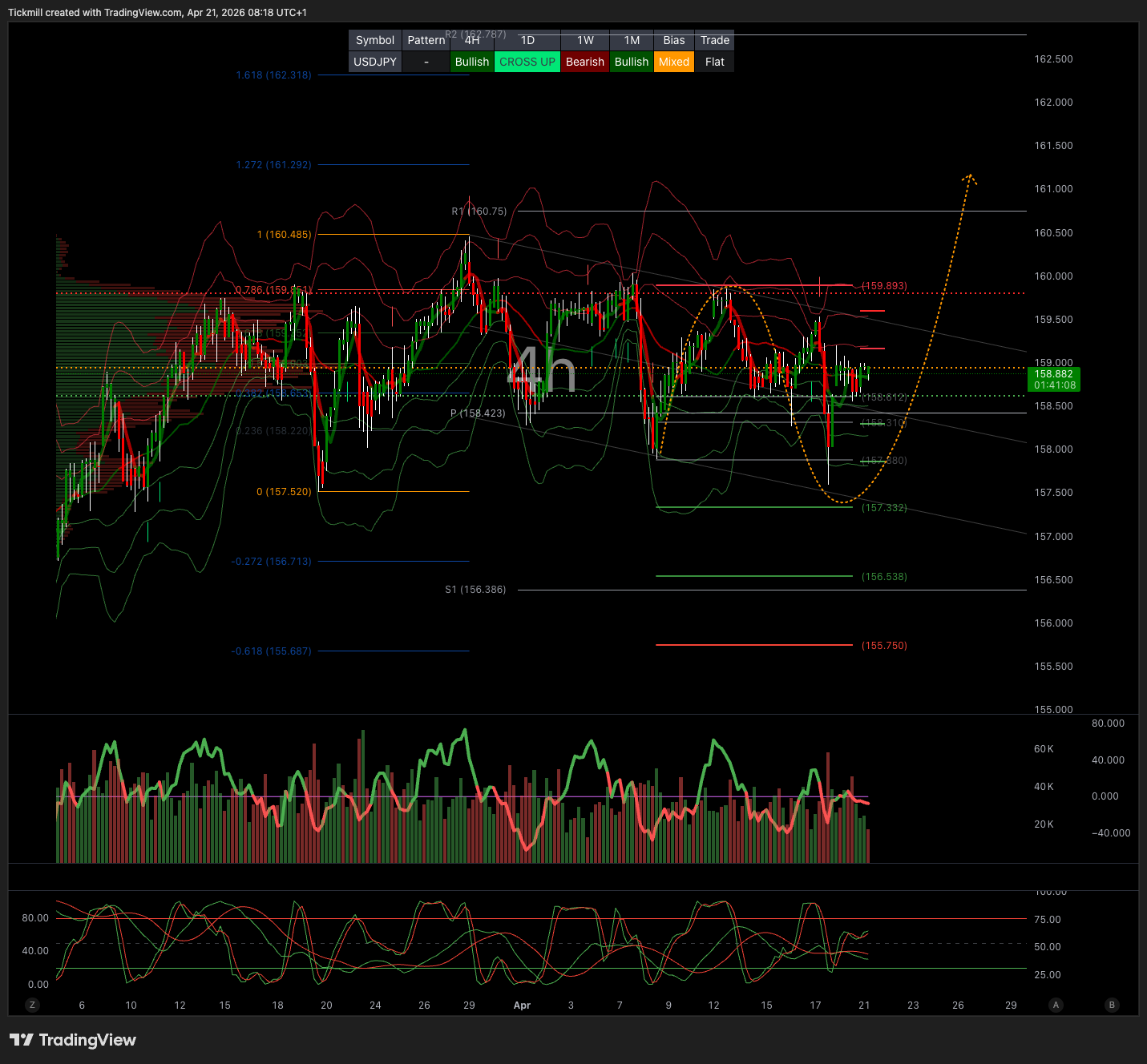Click the TradingView logo
The width and height of the screenshot is (1147, 1064).
(73, 1040)
